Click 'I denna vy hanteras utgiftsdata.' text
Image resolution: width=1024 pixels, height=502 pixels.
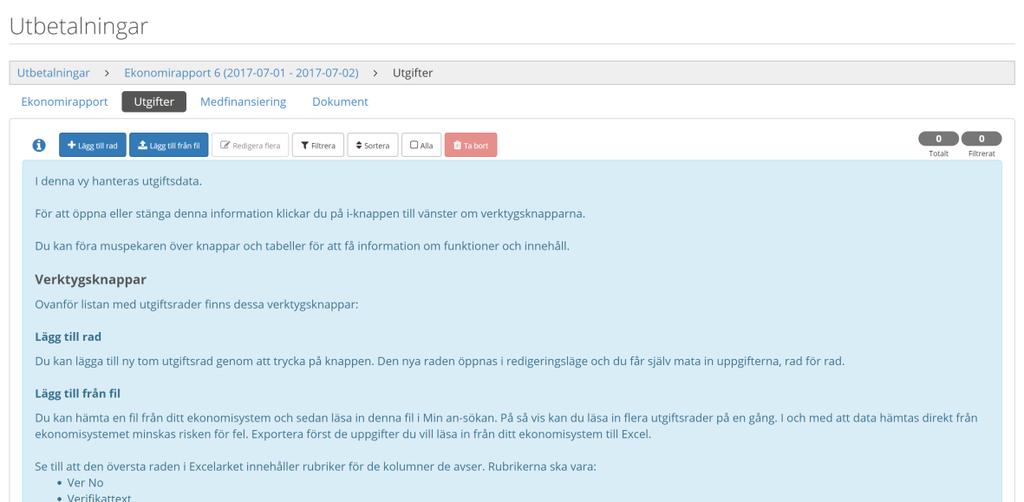118,181
